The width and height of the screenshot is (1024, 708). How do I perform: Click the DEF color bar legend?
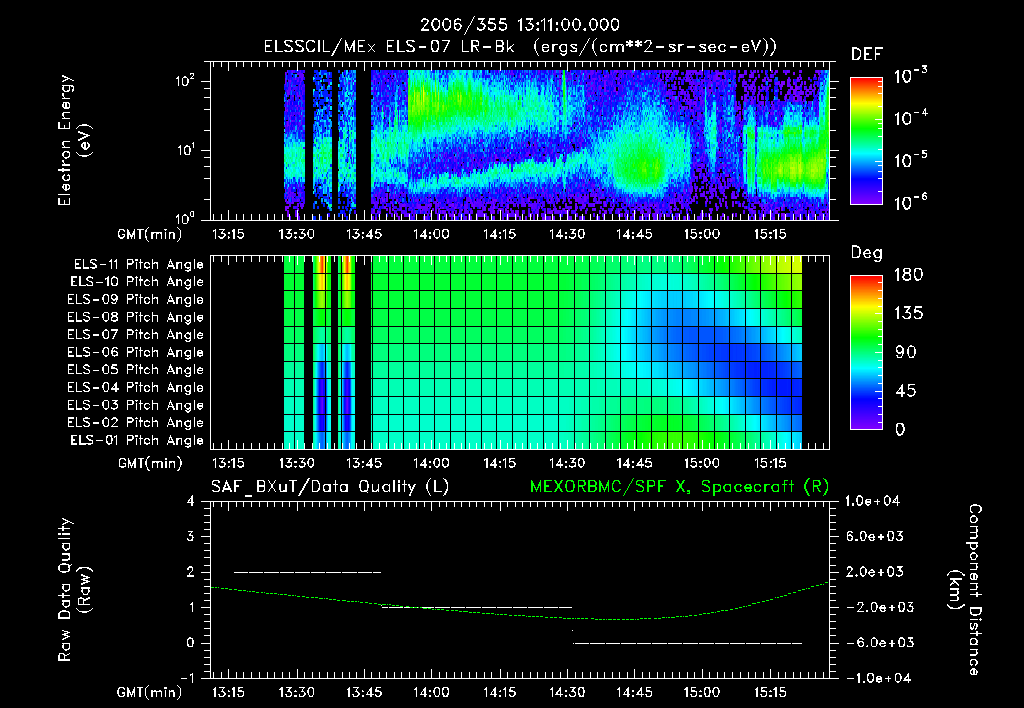866,141
